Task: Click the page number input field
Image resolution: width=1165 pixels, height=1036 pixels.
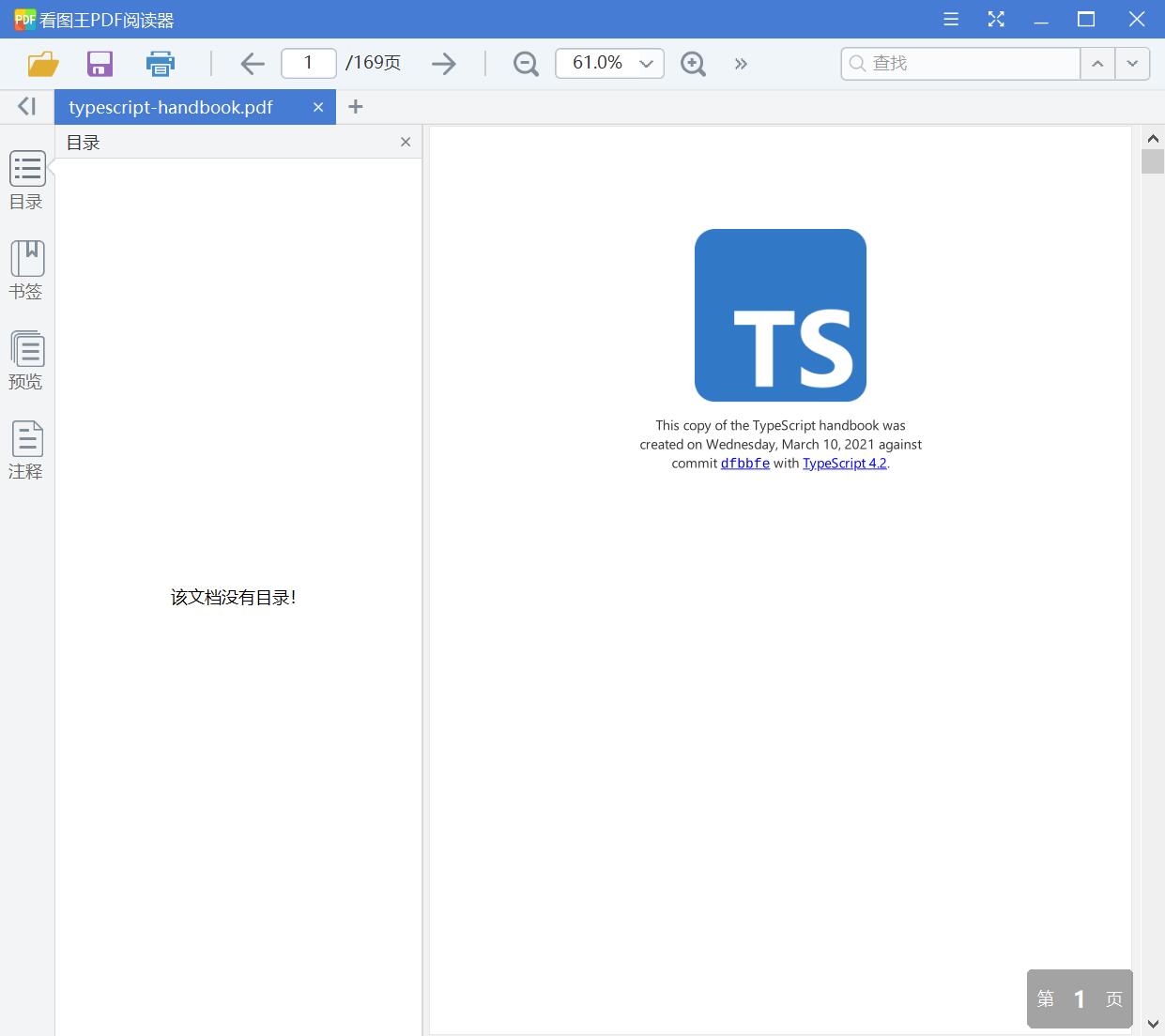Action: 308,63
